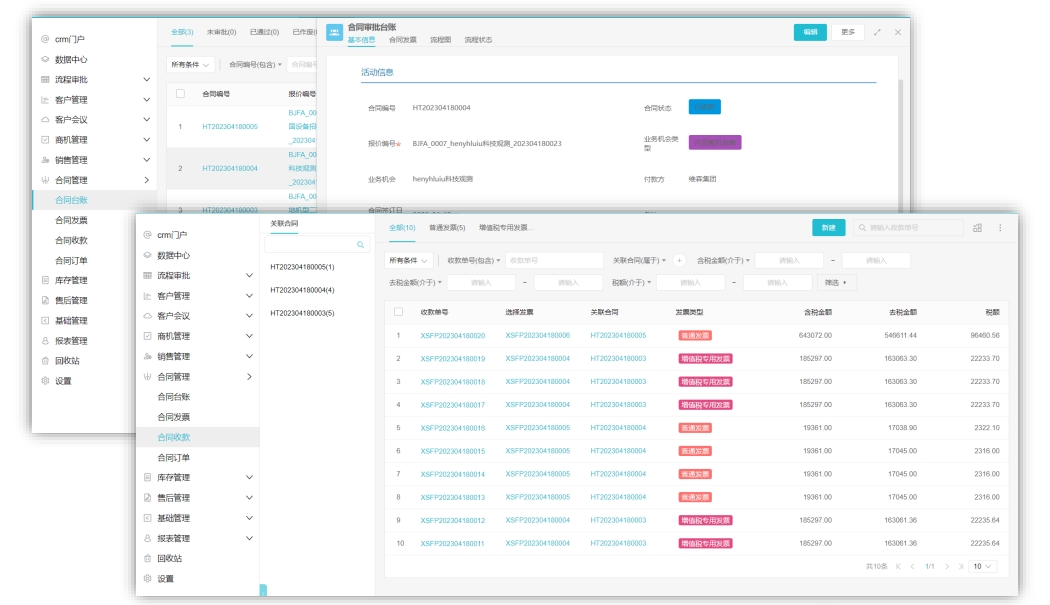This screenshot has width=1050, height=605.
Task: Click the 售后管理 icon in the front window sidebar
Action: click(147, 497)
